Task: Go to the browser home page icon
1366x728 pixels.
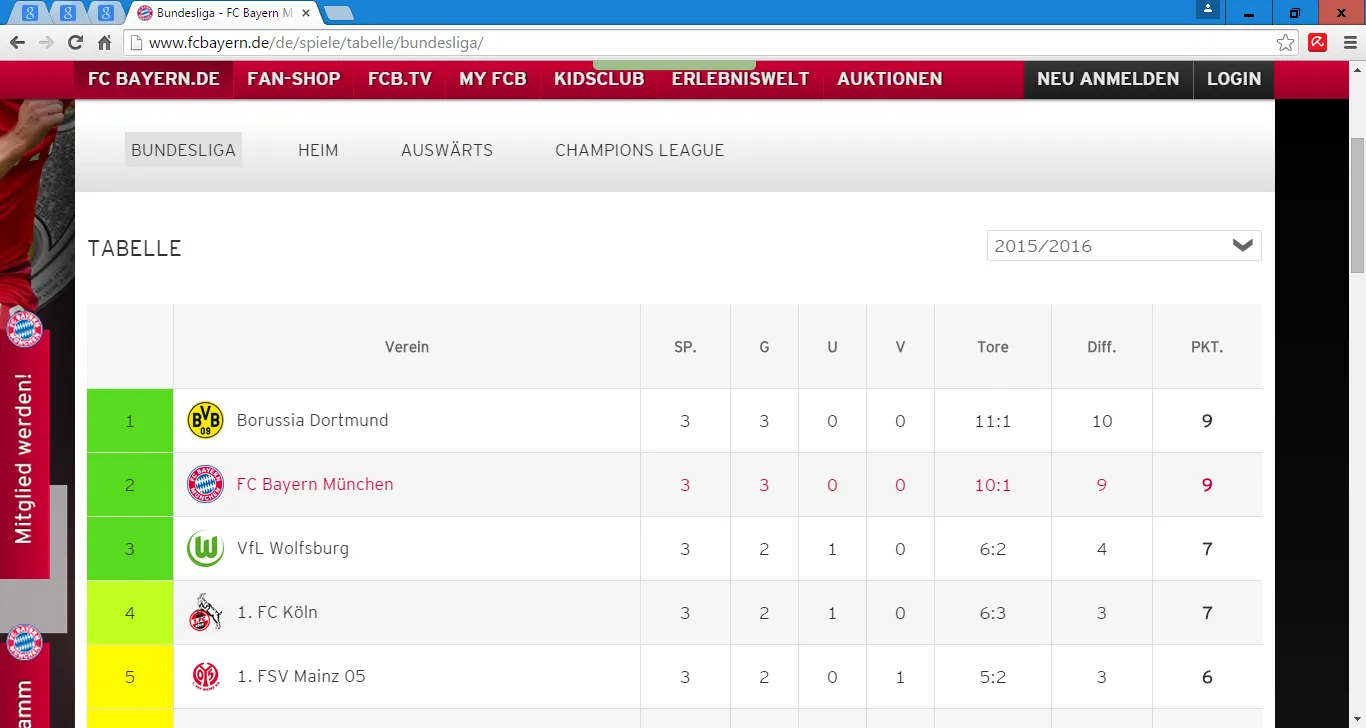Action: click(x=104, y=42)
